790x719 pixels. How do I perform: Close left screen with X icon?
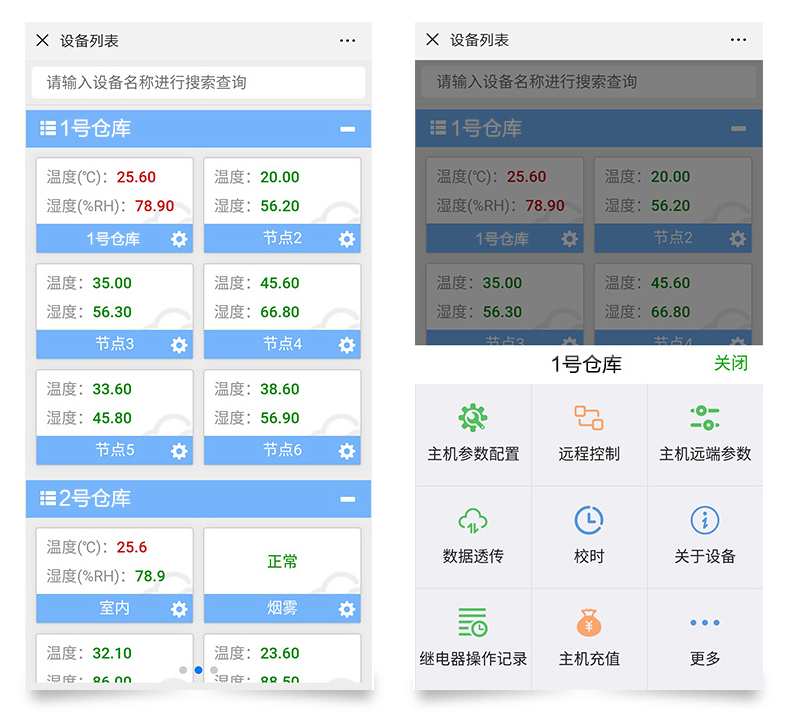coord(42,40)
